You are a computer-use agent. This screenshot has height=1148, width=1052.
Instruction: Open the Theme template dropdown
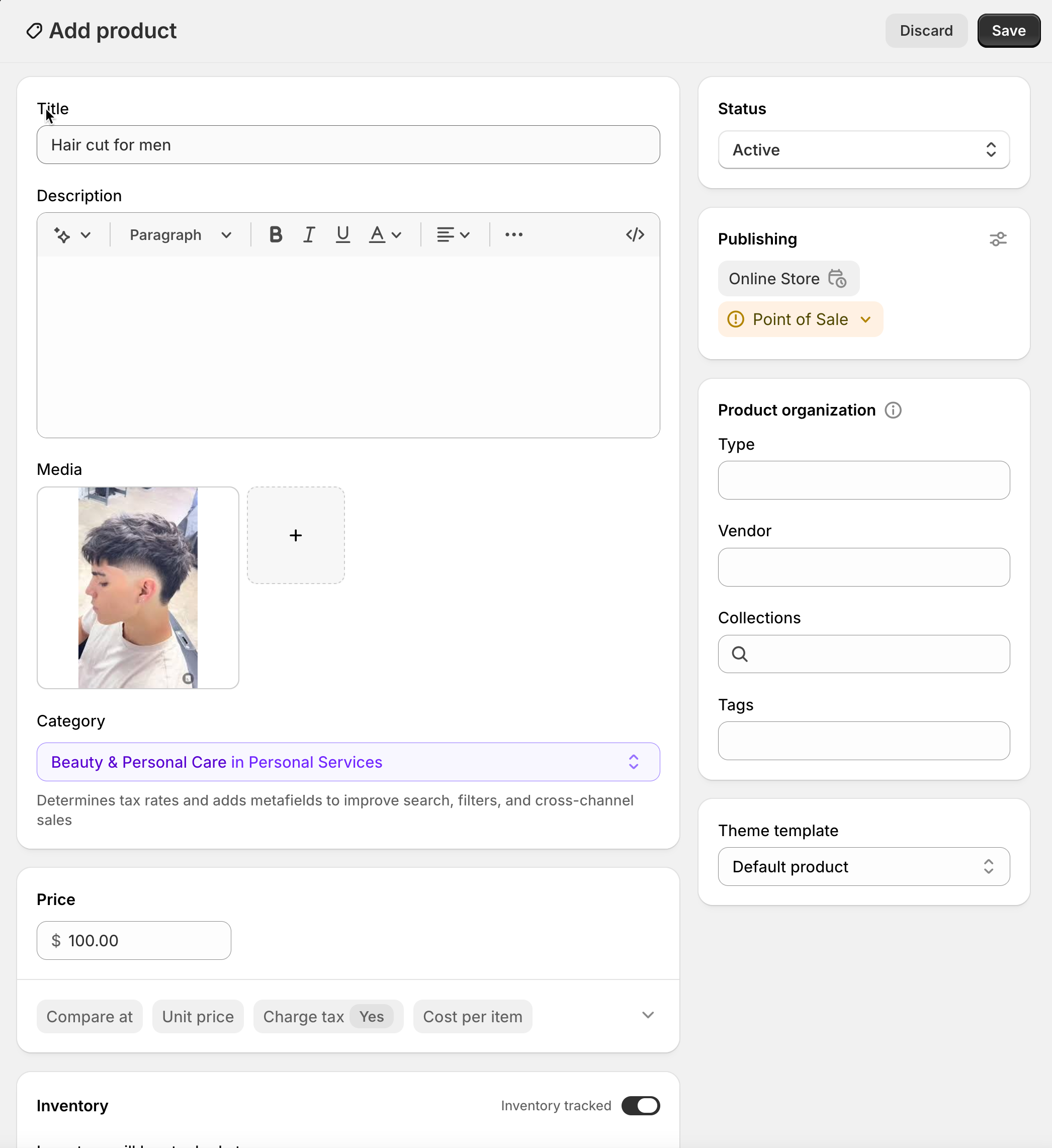pyautogui.click(x=863, y=867)
